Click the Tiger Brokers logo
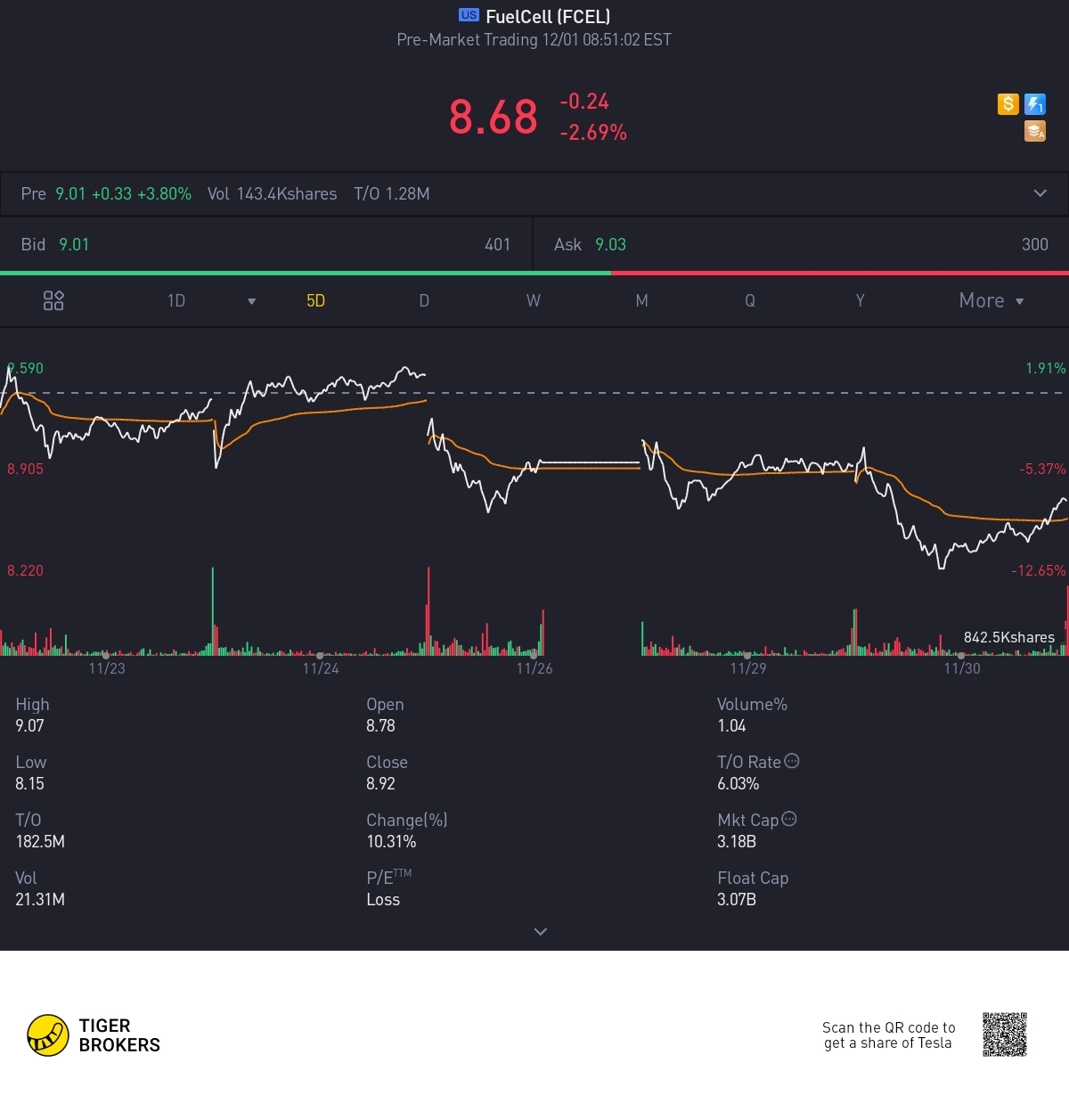 click(x=94, y=1035)
